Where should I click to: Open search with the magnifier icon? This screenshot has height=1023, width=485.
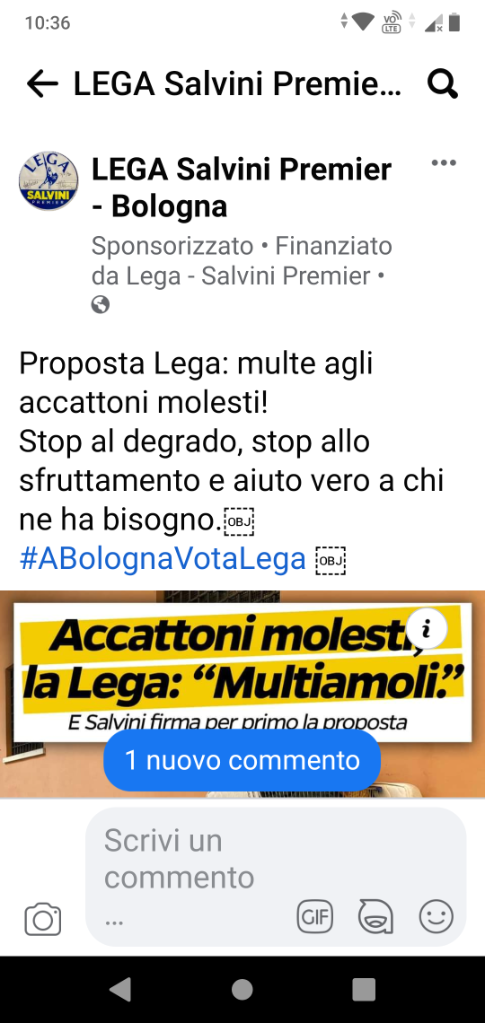pyautogui.click(x=443, y=84)
